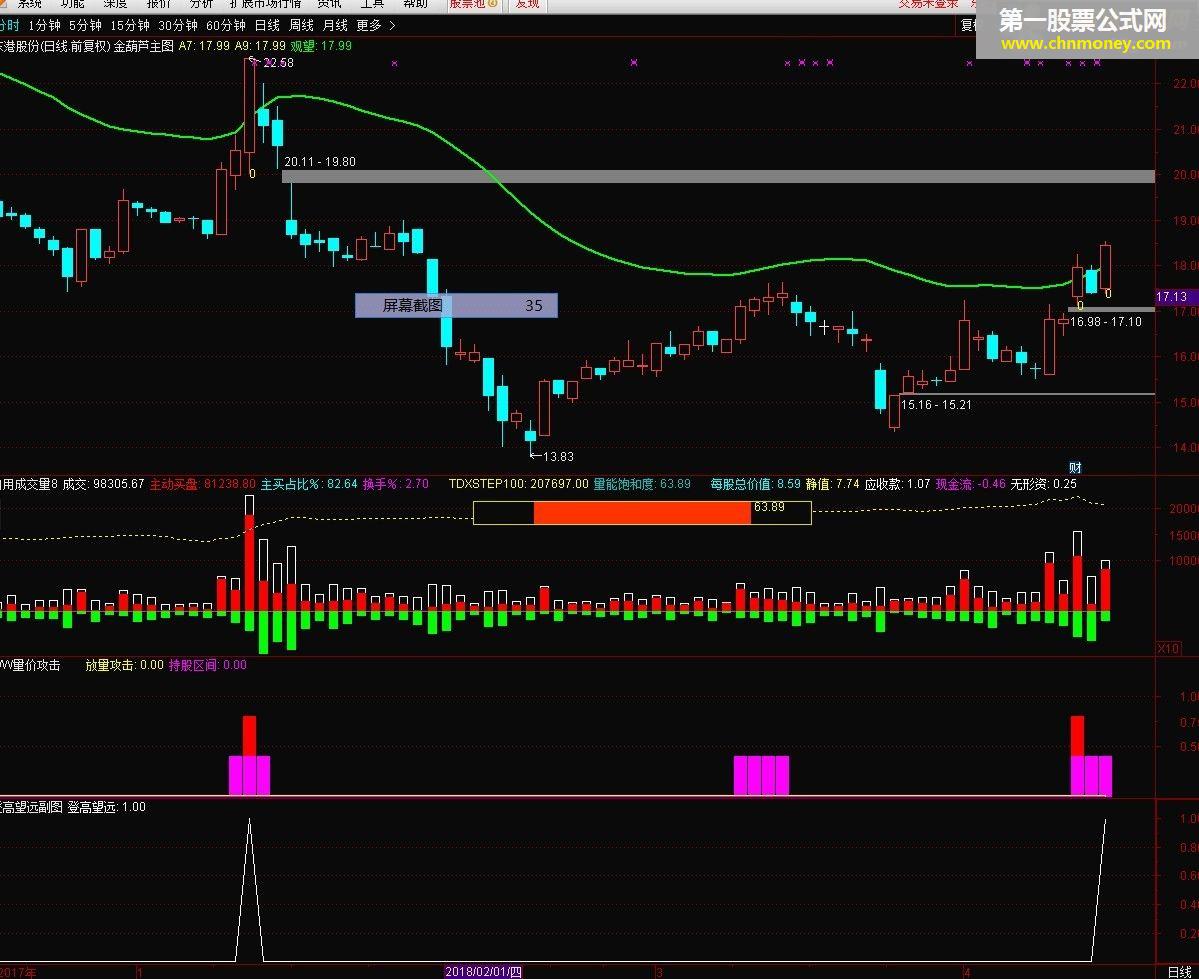Click the 22.58 high price label
This screenshot has height=979, width=1199.
click(x=278, y=63)
